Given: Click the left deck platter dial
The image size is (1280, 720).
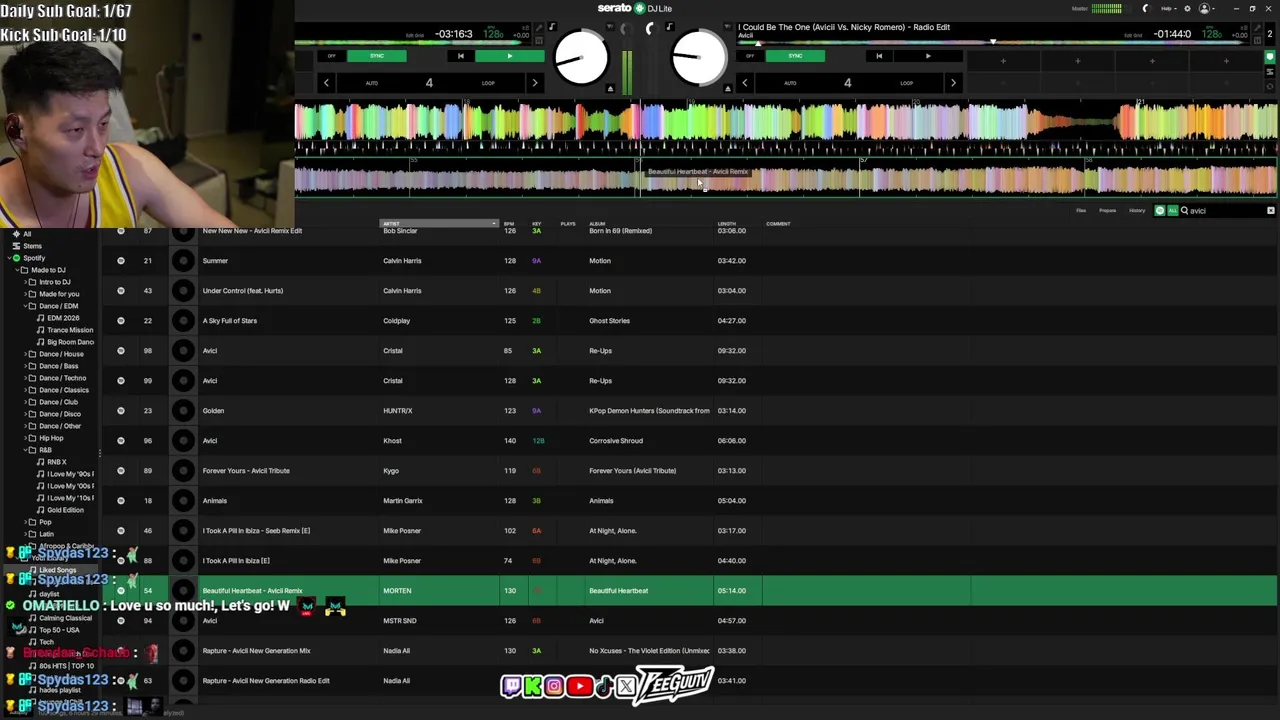Looking at the screenshot, I should [x=580, y=58].
